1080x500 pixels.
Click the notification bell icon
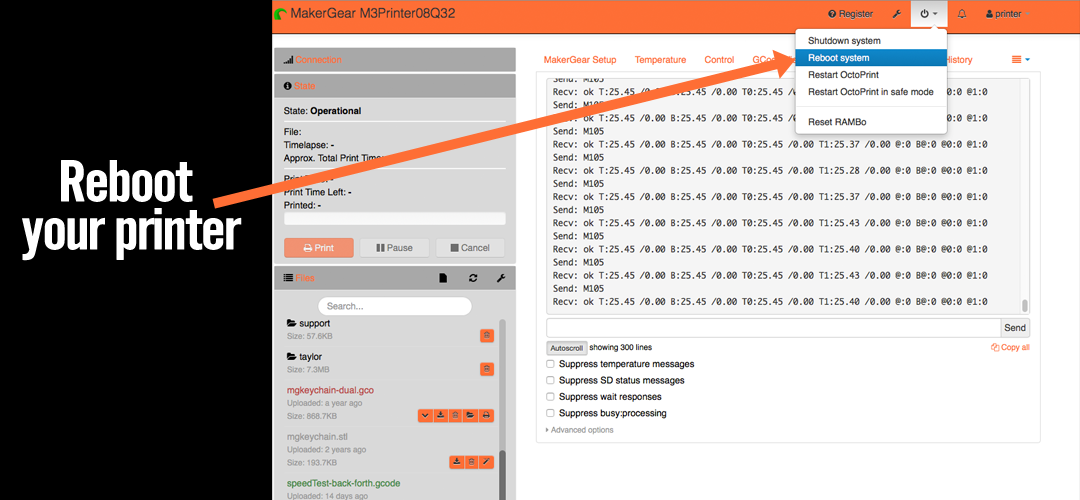(962, 14)
